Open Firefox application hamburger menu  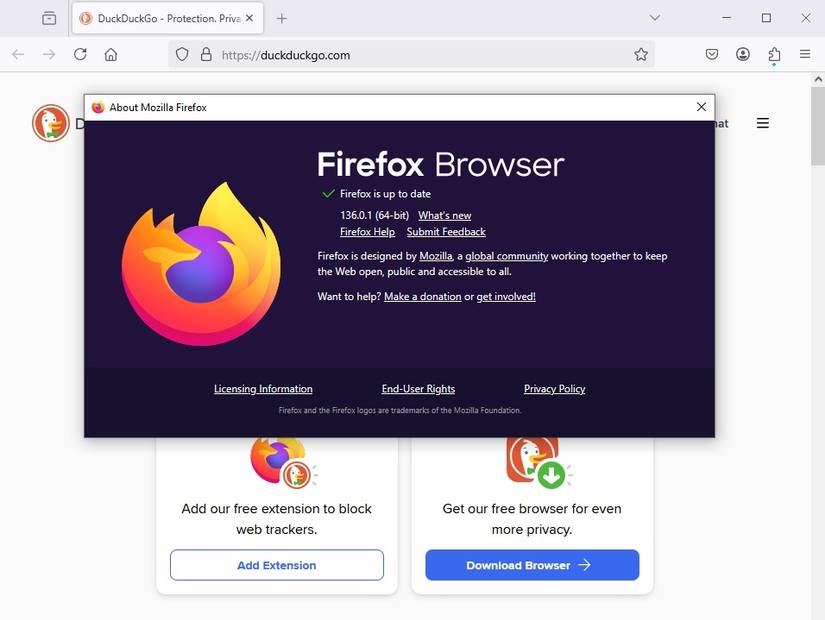pos(805,55)
